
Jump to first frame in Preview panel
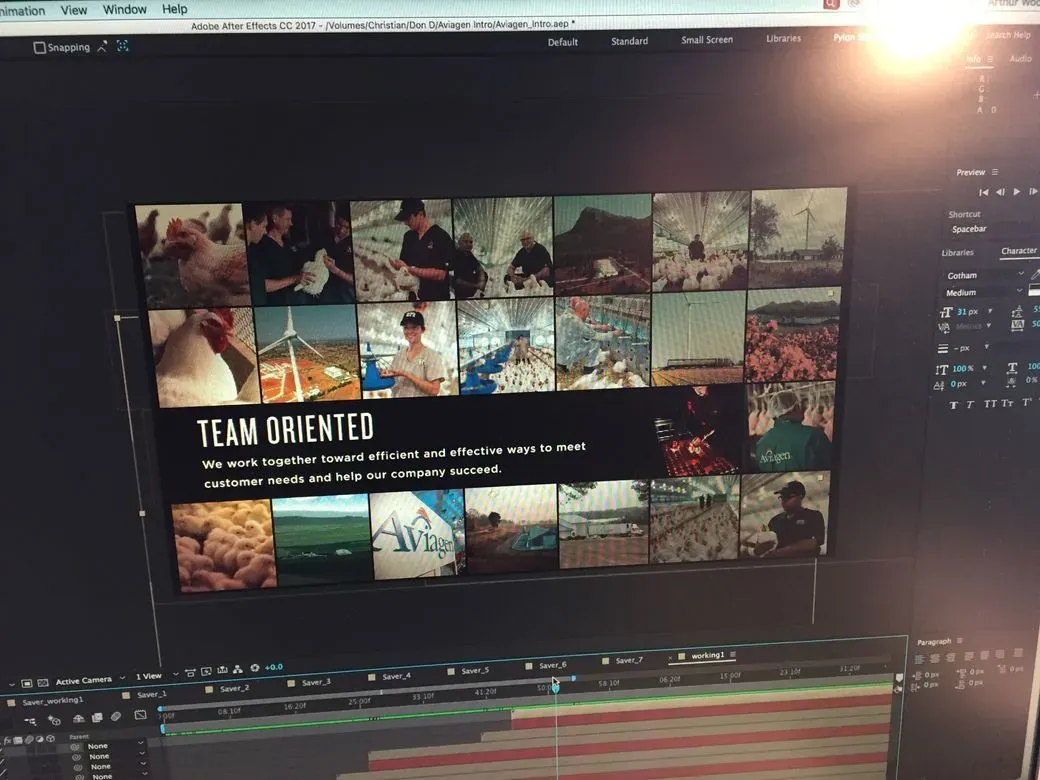click(984, 192)
